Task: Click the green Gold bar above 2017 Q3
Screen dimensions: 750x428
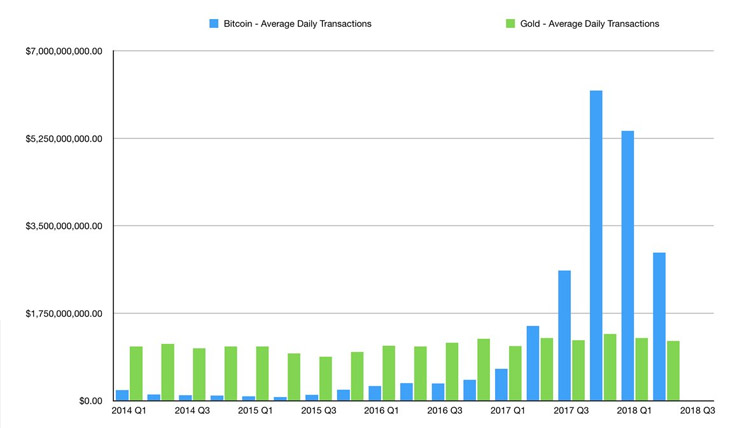Action: (x=578, y=370)
